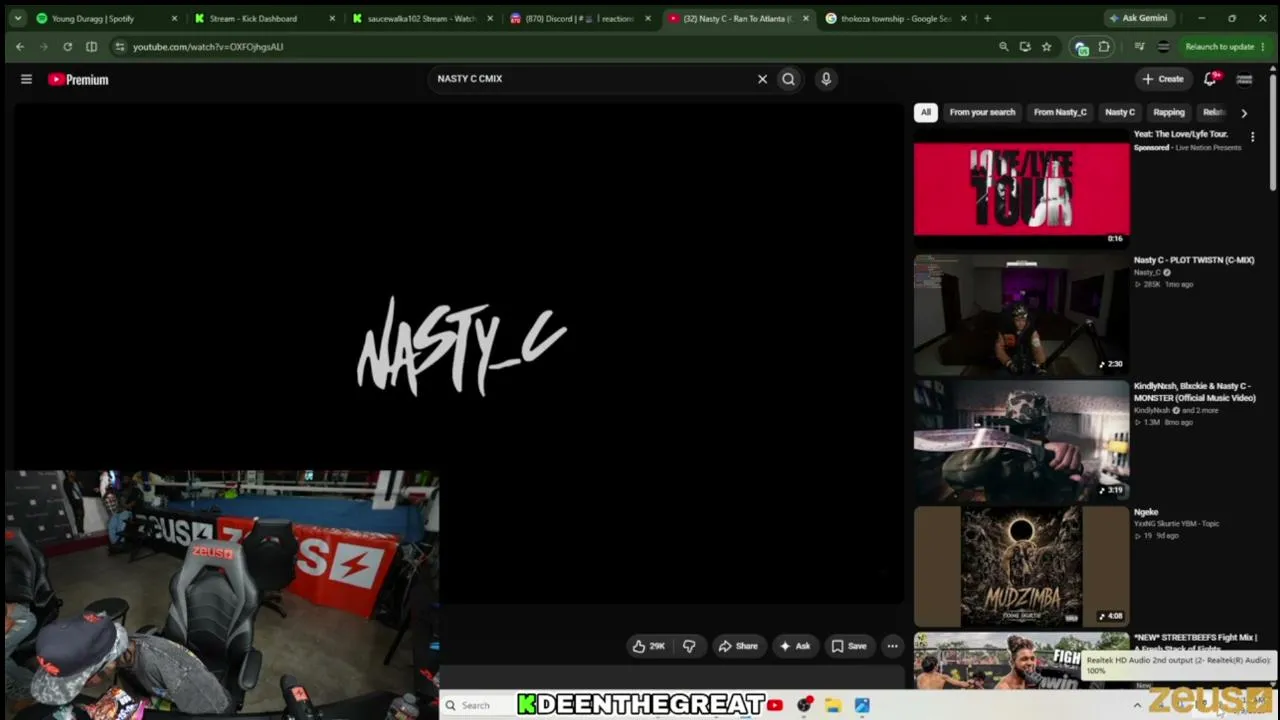Viewport: 1280px width, 720px height.
Task: Open File Explorer from the taskbar
Action: tap(833, 706)
